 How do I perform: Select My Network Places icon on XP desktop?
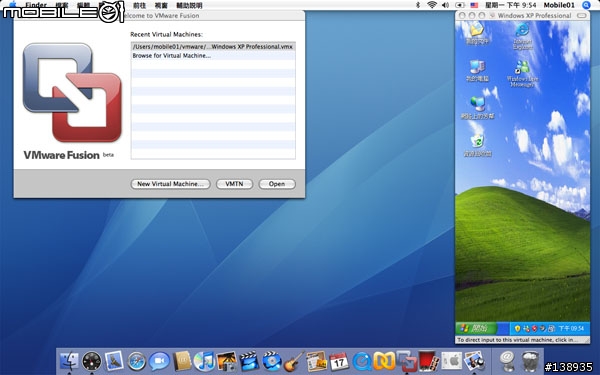[x=477, y=108]
